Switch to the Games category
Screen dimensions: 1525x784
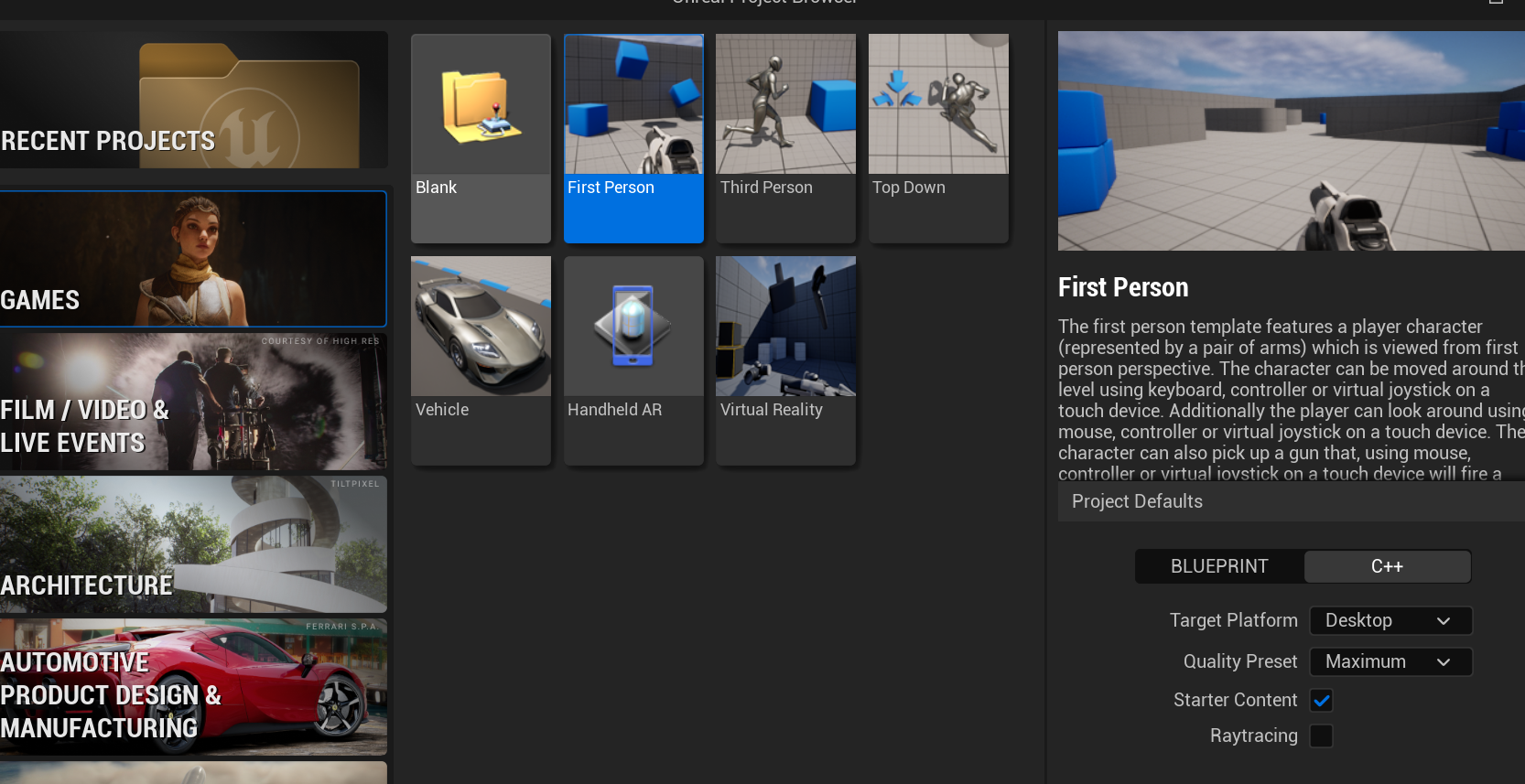point(193,259)
